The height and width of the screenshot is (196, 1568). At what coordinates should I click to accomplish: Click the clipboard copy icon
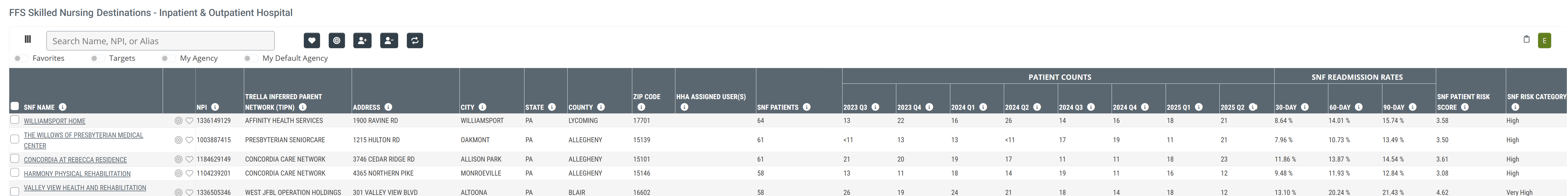click(1526, 39)
